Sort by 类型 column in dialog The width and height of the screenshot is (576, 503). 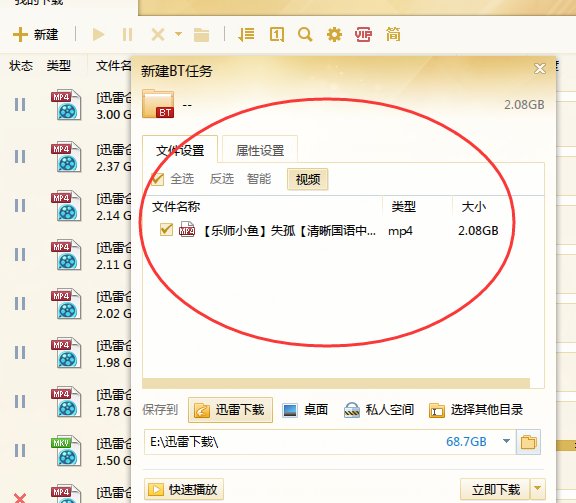click(x=403, y=207)
